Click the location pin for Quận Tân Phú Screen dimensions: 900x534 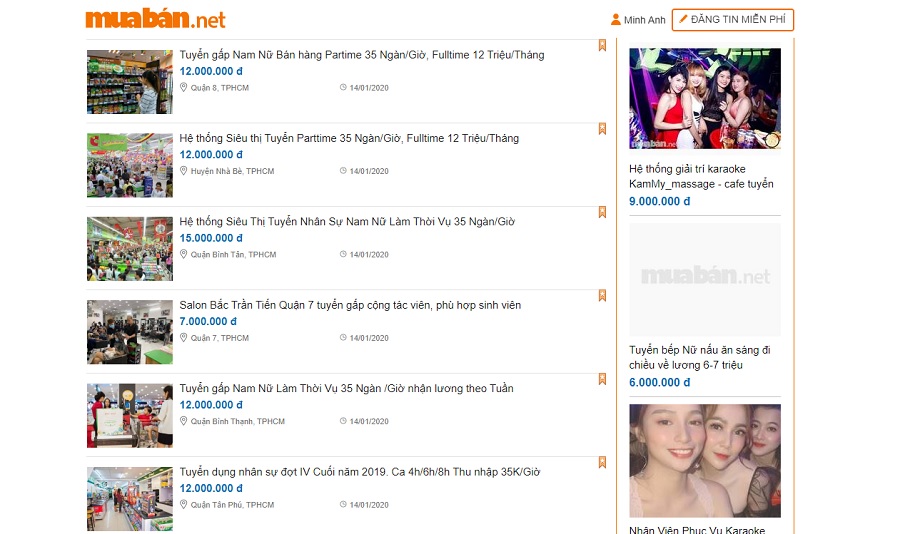coord(184,504)
